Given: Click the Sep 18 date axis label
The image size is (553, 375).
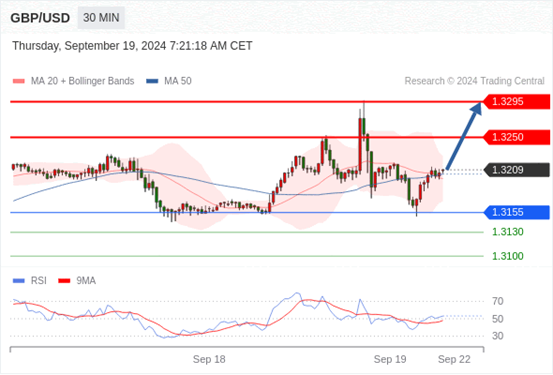Looking at the screenshot, I should tap(209, 359).
